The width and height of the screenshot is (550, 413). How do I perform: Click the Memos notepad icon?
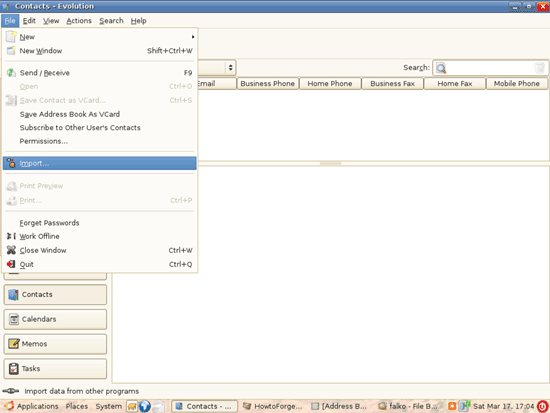coord(14,344)
